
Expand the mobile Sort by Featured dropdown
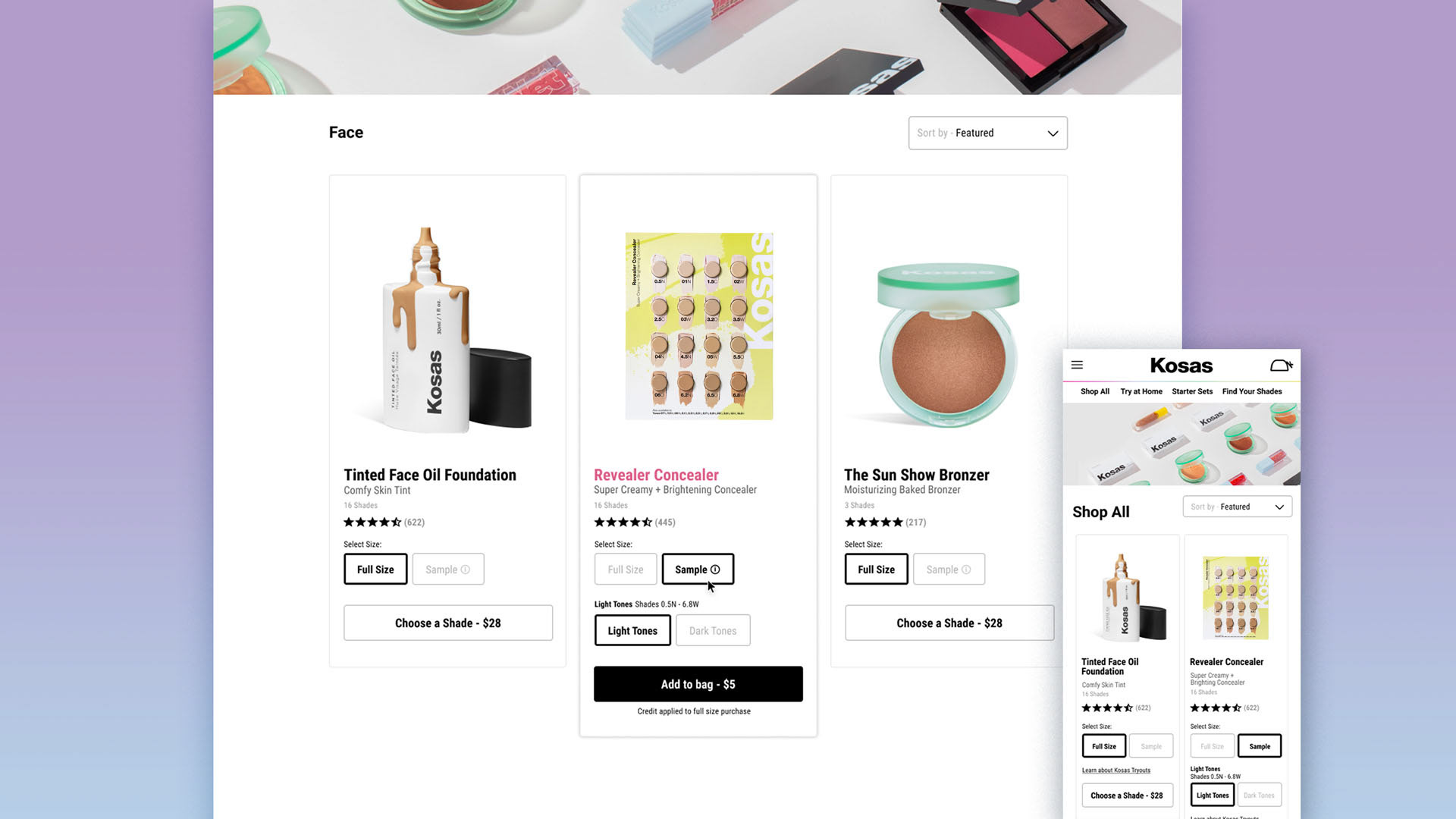pos(1238,507)
